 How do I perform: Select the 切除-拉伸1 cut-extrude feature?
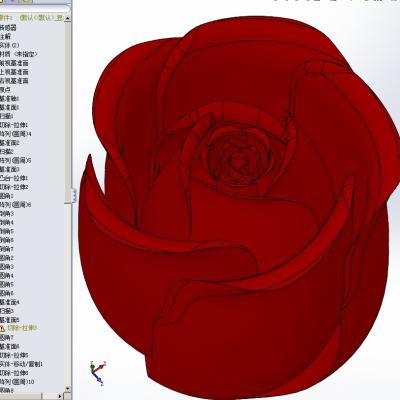click(14, 125)
